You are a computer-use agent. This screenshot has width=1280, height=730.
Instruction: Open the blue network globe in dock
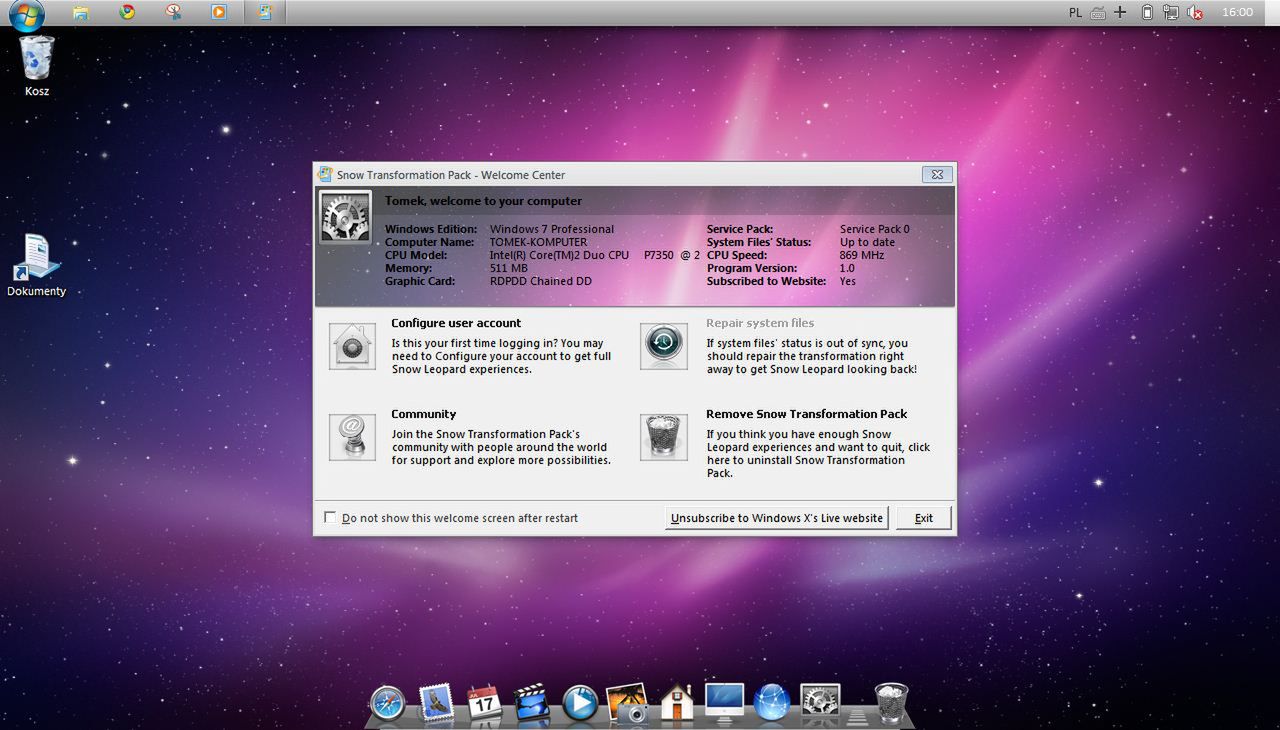coord(772,703)
